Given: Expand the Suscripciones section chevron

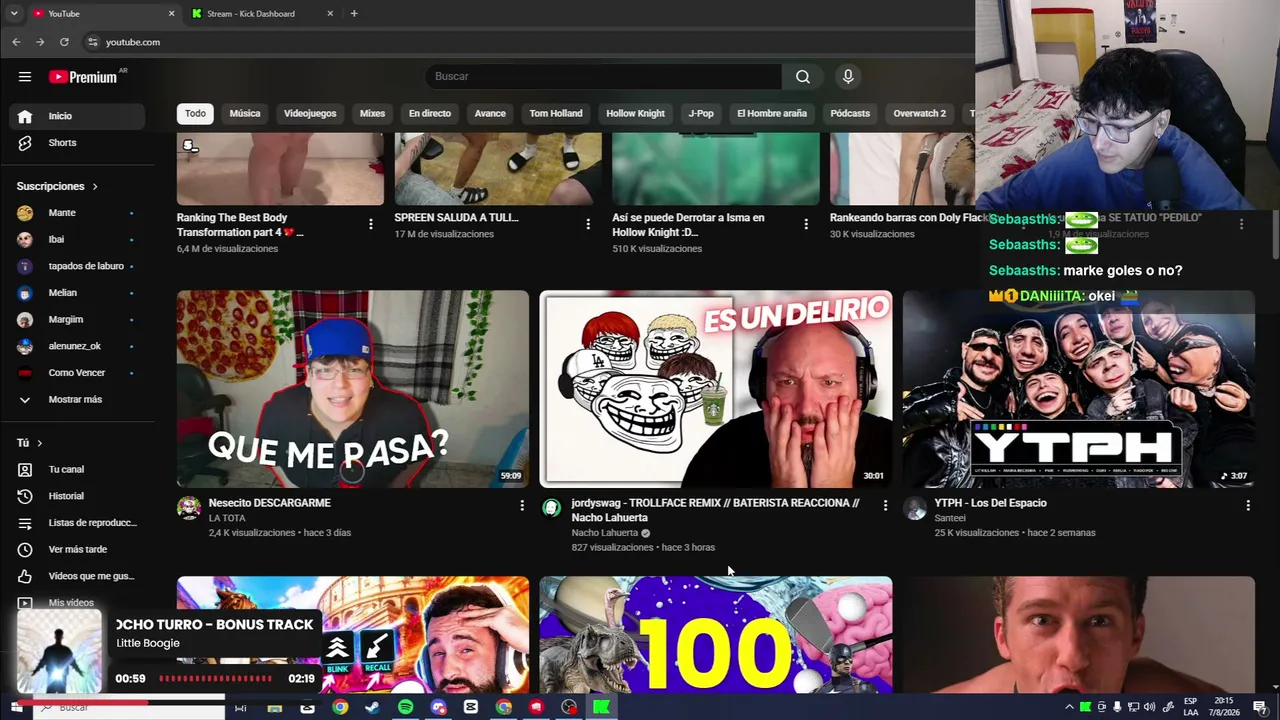Looking at the screenshot, I should tap(95, 187).
